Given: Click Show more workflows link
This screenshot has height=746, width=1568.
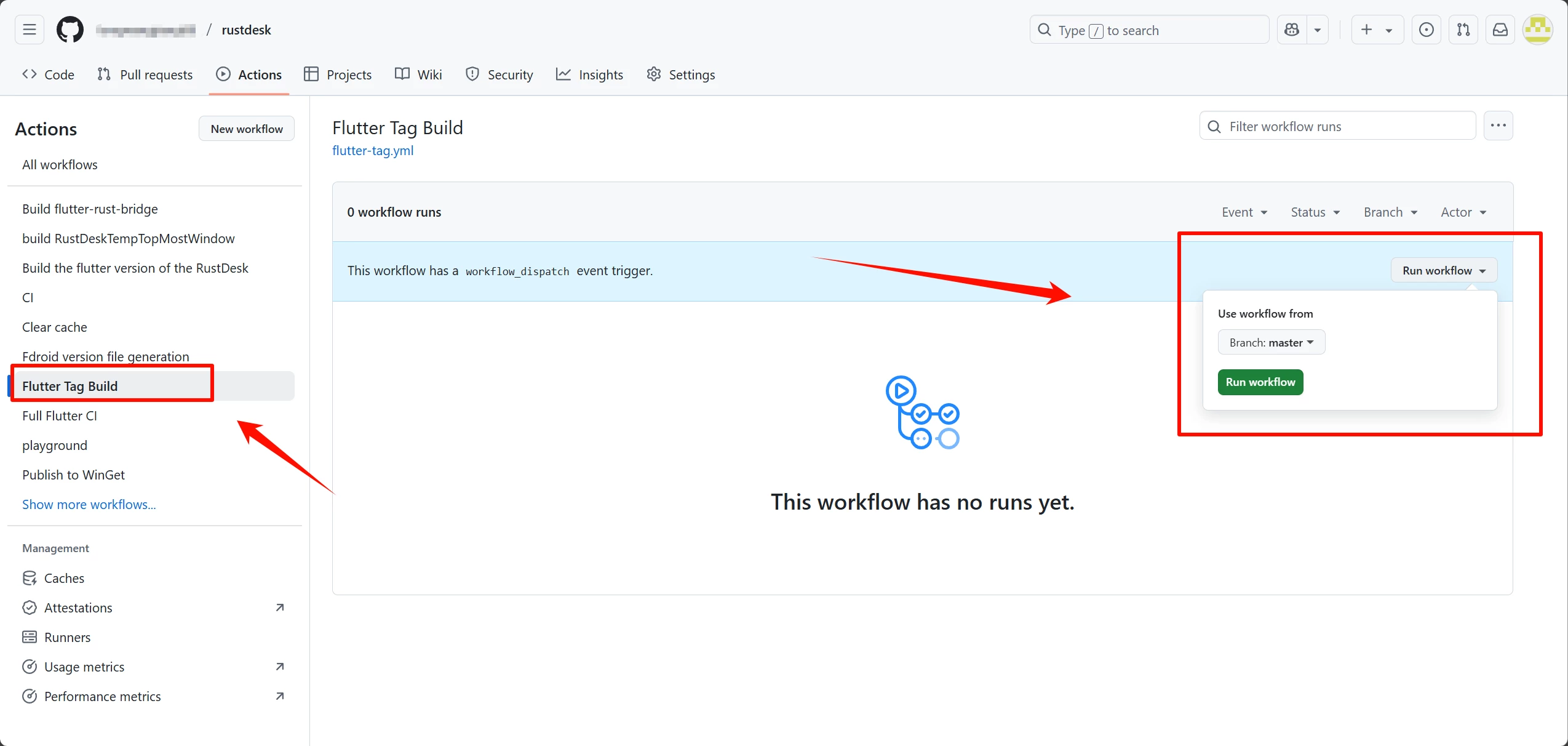Looking at the screenshot, I should pos(89,504).
